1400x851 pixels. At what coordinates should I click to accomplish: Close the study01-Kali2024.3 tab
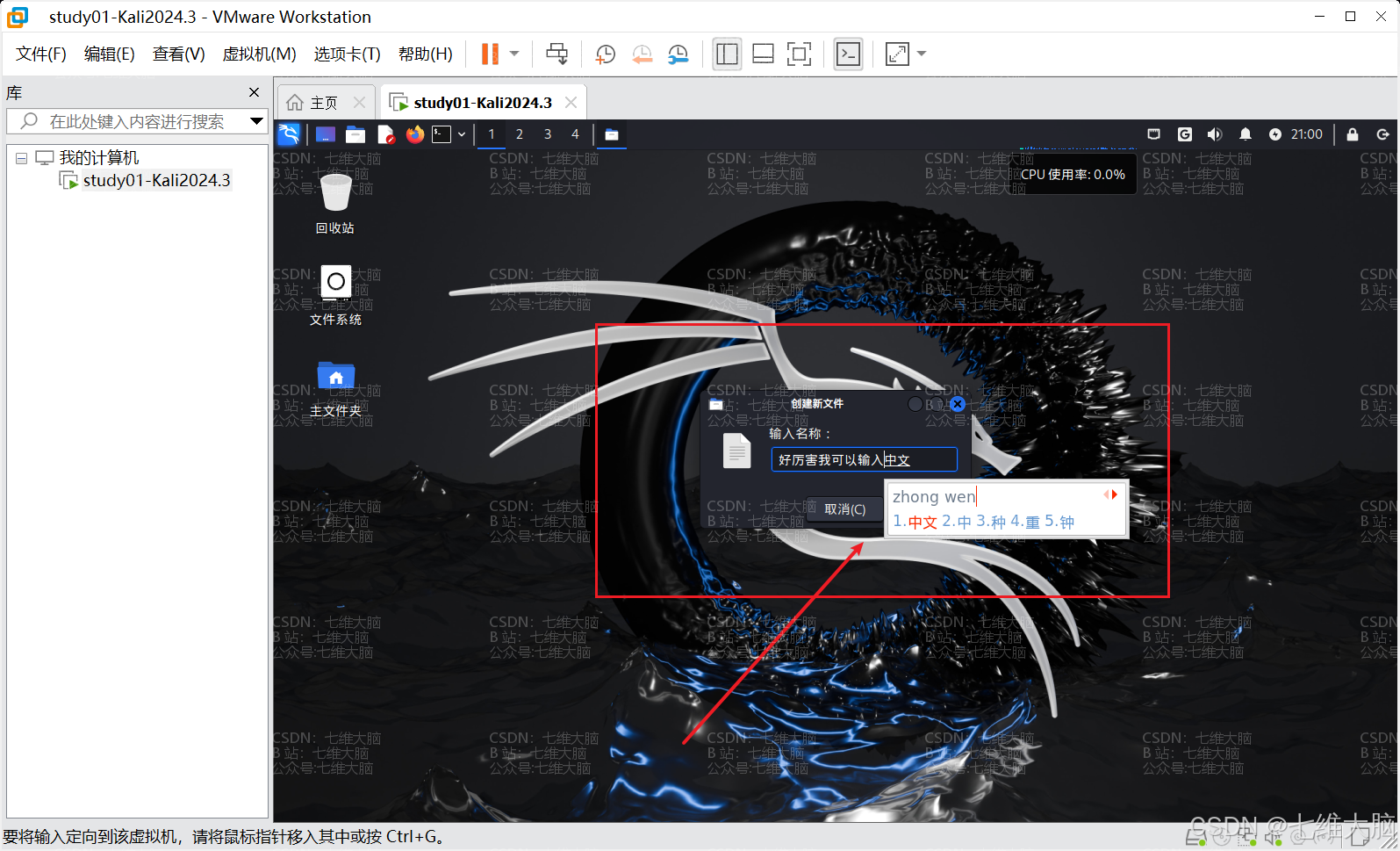[x=571, y=103]
